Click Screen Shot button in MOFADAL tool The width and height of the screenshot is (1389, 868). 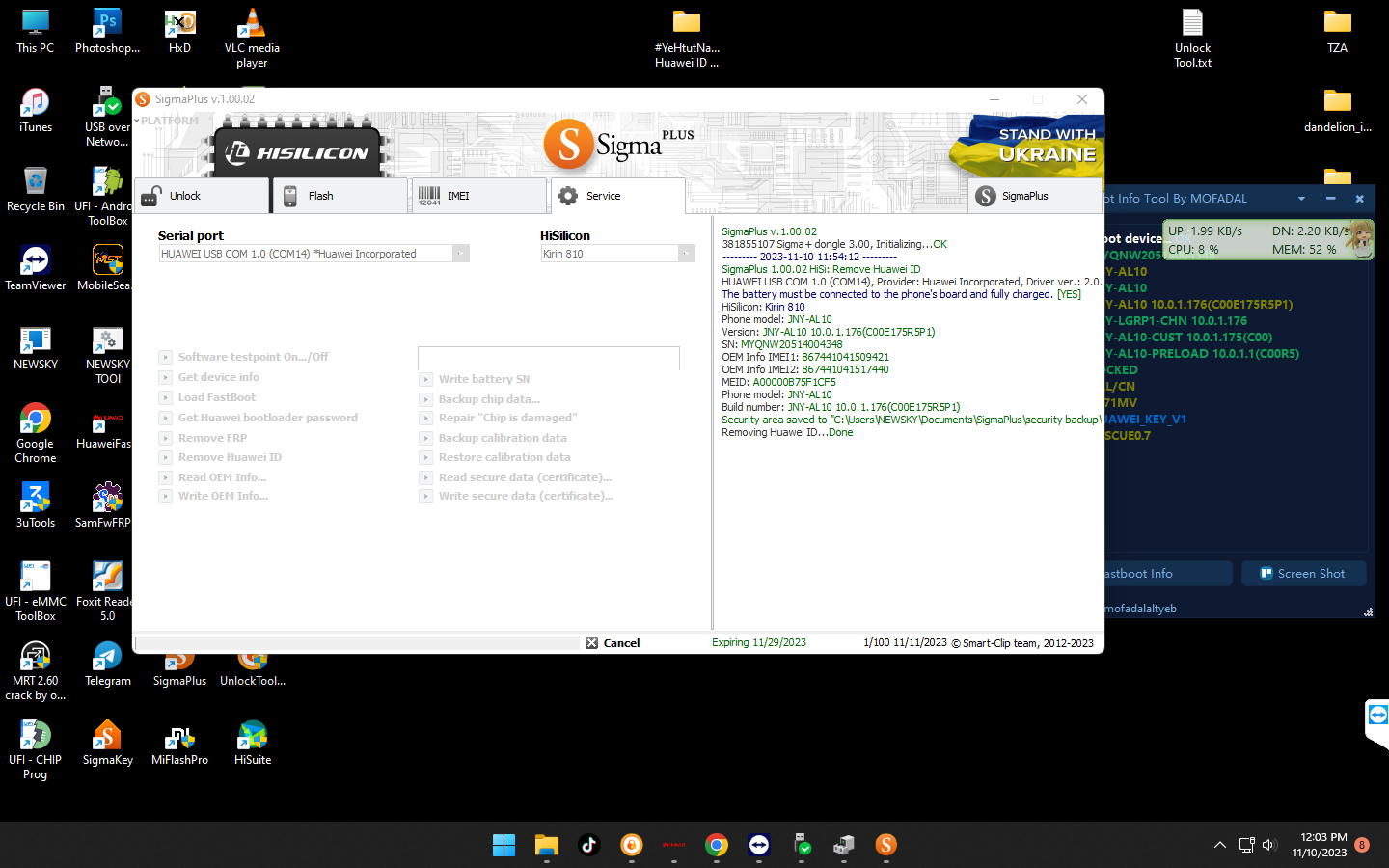[1303, 574]
